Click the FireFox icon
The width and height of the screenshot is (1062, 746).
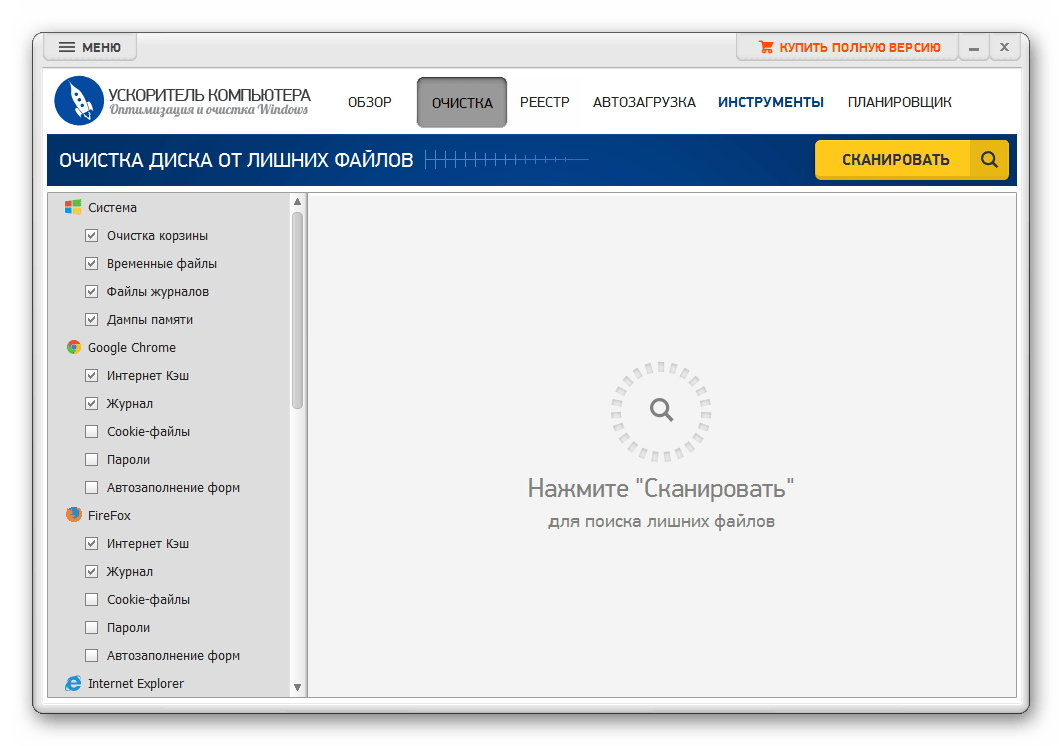coord(74,515)
